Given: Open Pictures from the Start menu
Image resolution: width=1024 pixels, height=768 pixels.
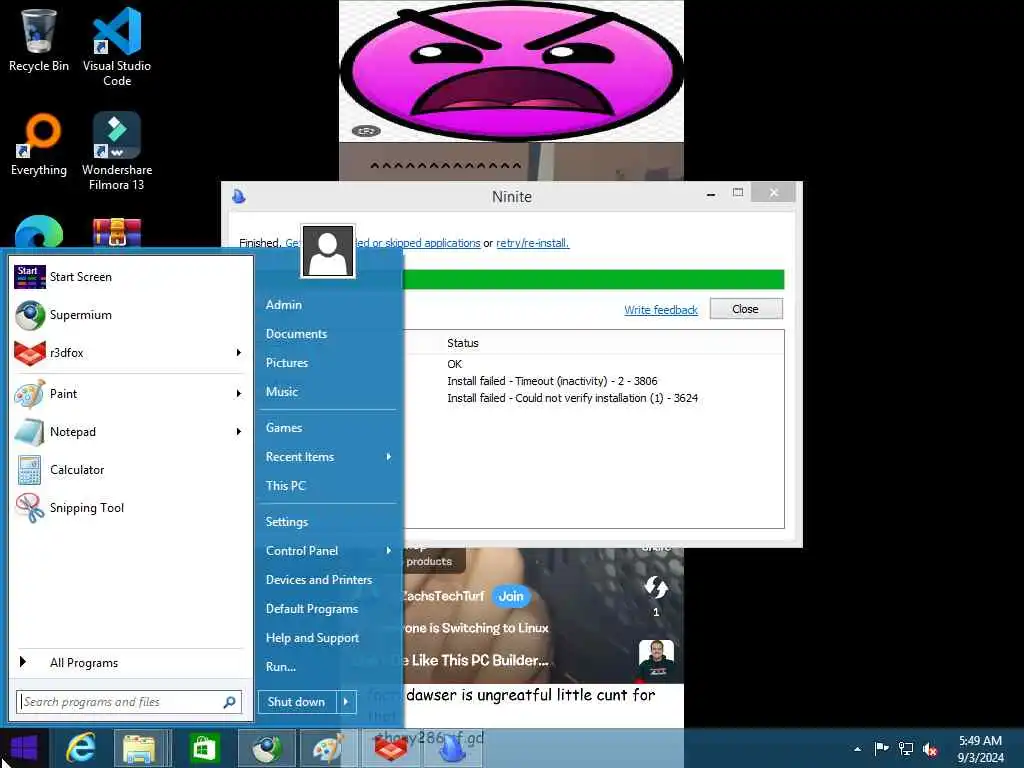Looking at the screenshot, I should click(287, 362).
